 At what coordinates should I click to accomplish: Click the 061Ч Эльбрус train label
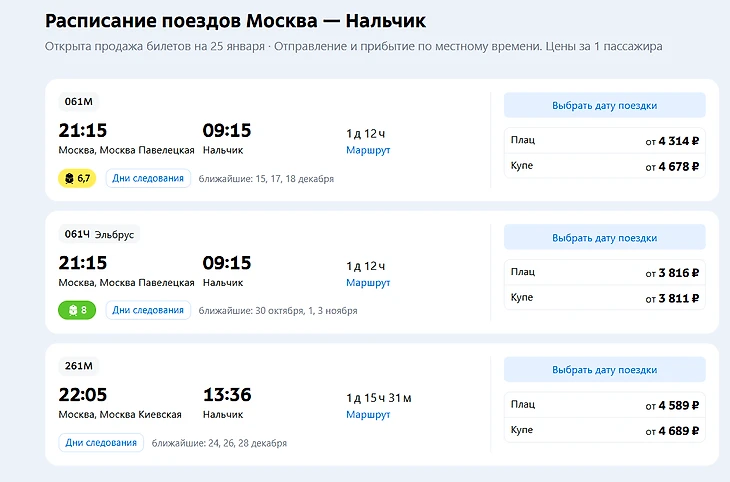(x=98, y=234)
